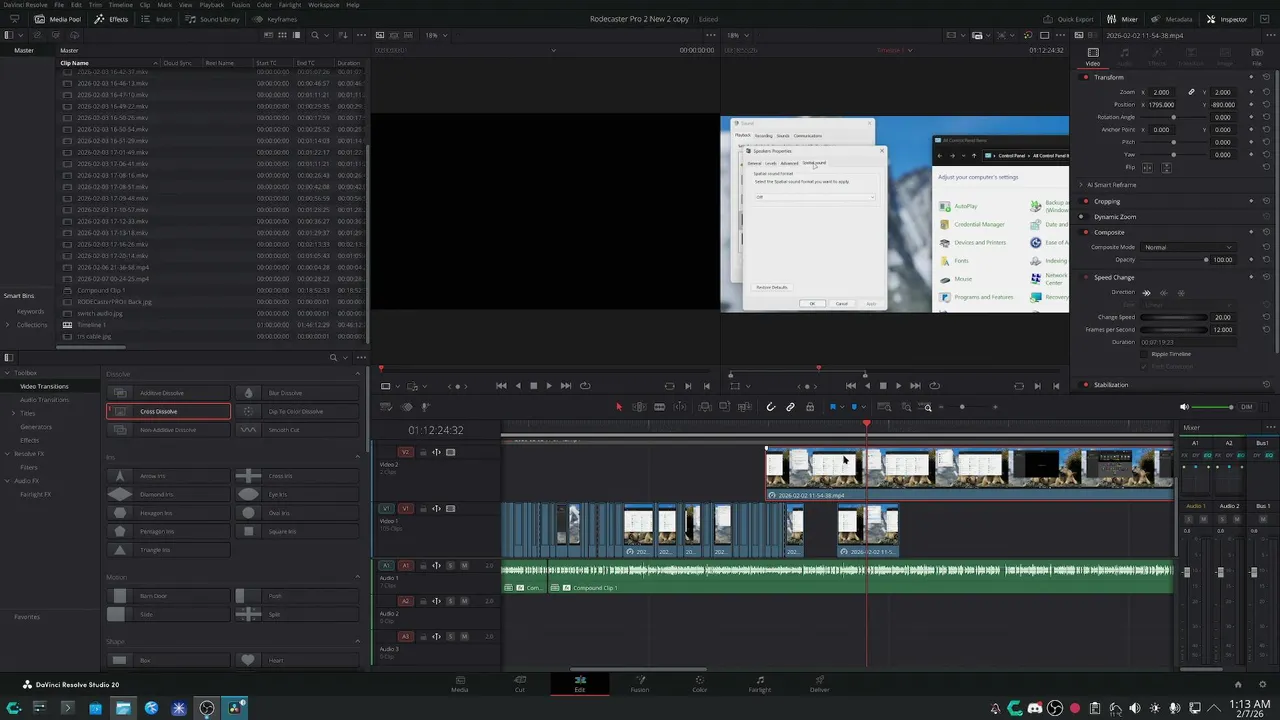
Task: Open File Explorer from the taskbar
Action: 123,708
